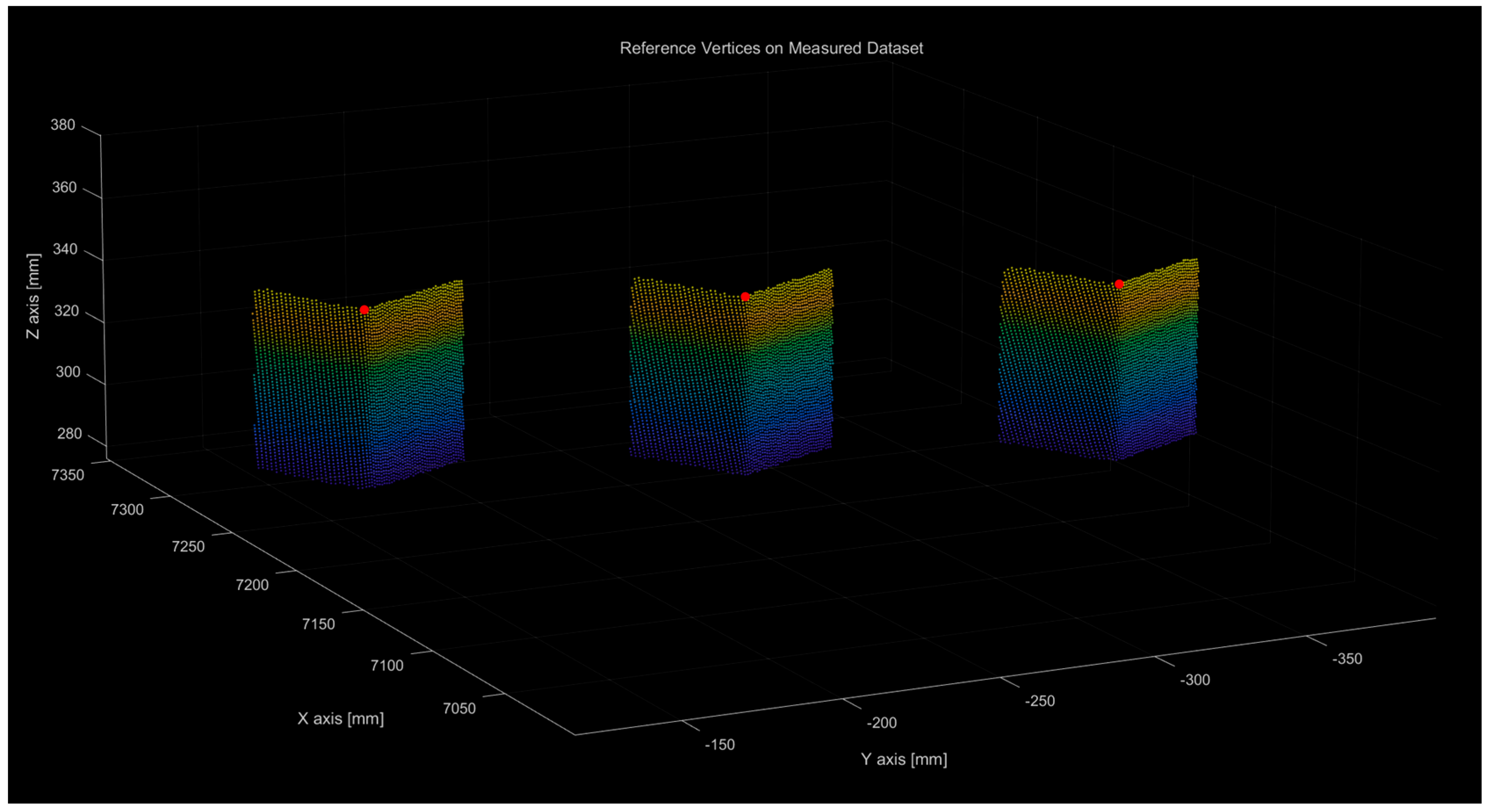
Task: Click the X tick label 7200
Action: click(252, 585)
